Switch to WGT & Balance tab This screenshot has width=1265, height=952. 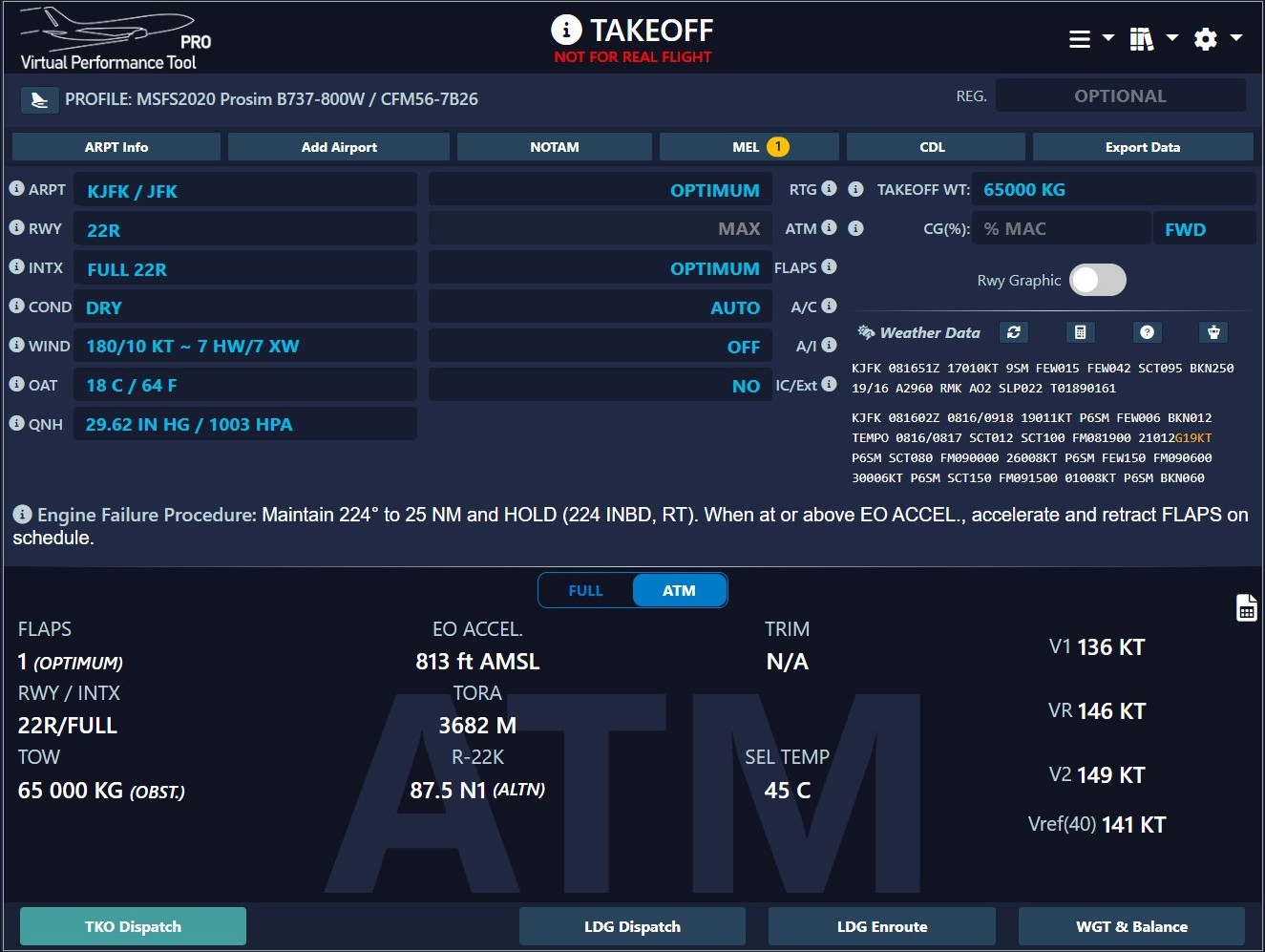(1131, 926)
